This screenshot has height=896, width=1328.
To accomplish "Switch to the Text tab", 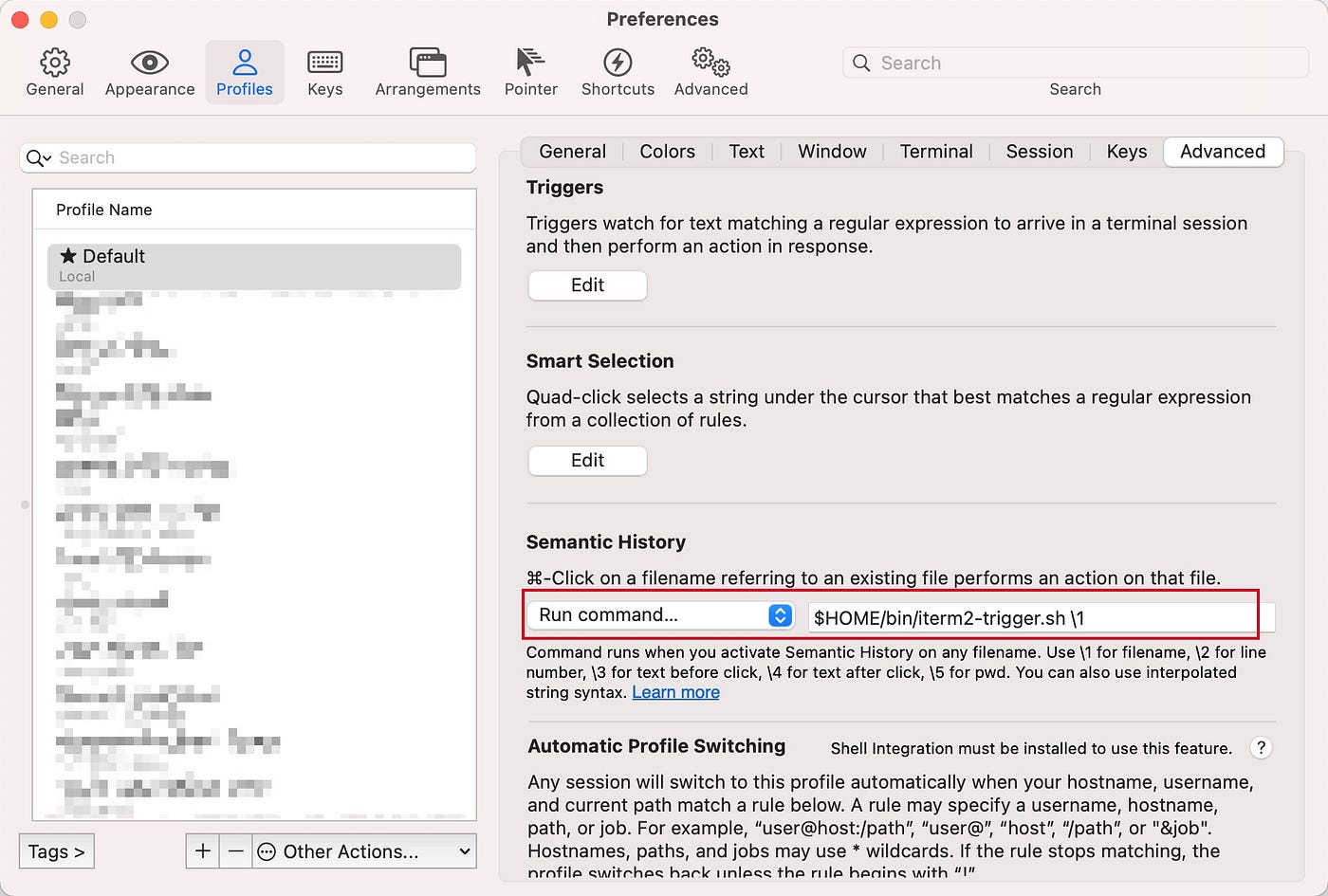I will point(747,152).
